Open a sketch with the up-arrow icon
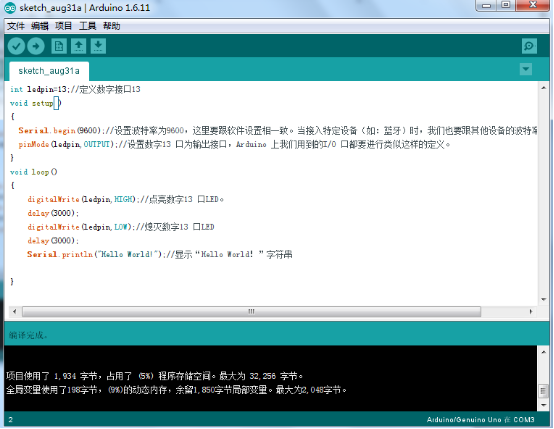 coord(78,46)
